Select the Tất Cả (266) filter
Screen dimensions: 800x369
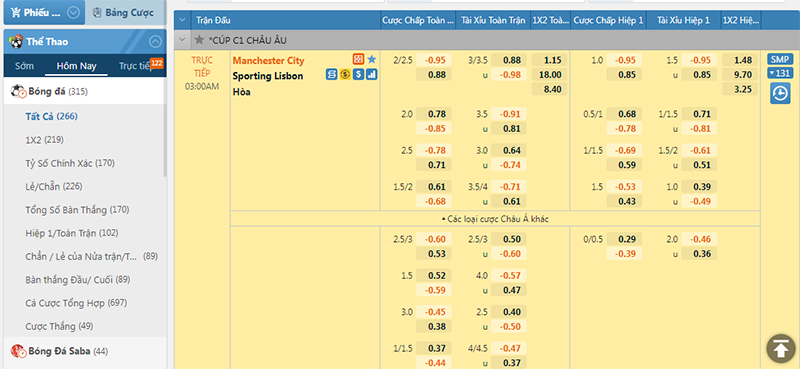coord(52,116)
